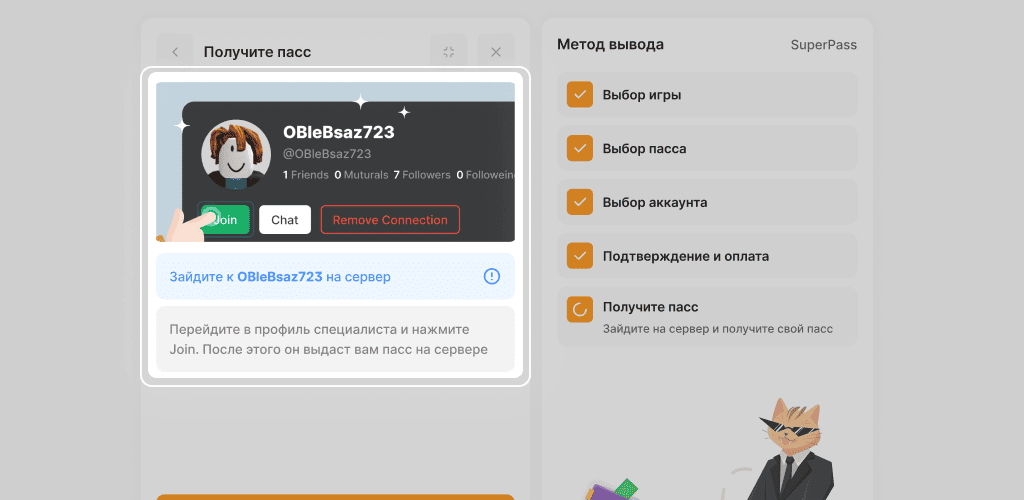The height and width of the screenshot is (500, 1024).
Task: Click the collapse window icon
Action: coord(449,52)
